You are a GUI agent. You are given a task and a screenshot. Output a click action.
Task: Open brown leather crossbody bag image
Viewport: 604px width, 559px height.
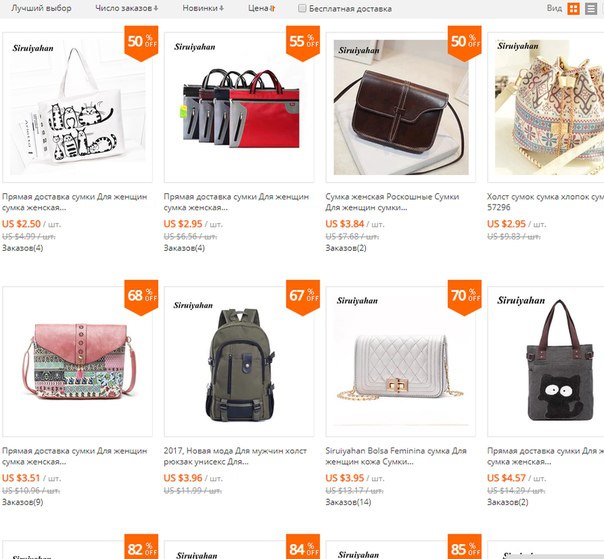point(401,107)
